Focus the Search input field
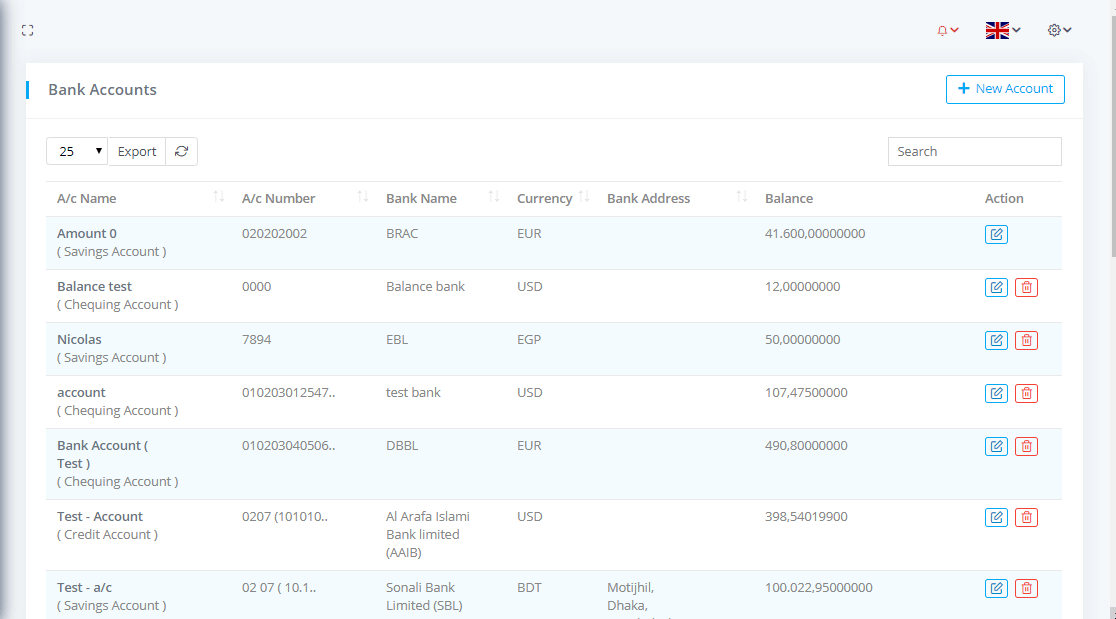The image size is (1116, 619). (974, 151)
